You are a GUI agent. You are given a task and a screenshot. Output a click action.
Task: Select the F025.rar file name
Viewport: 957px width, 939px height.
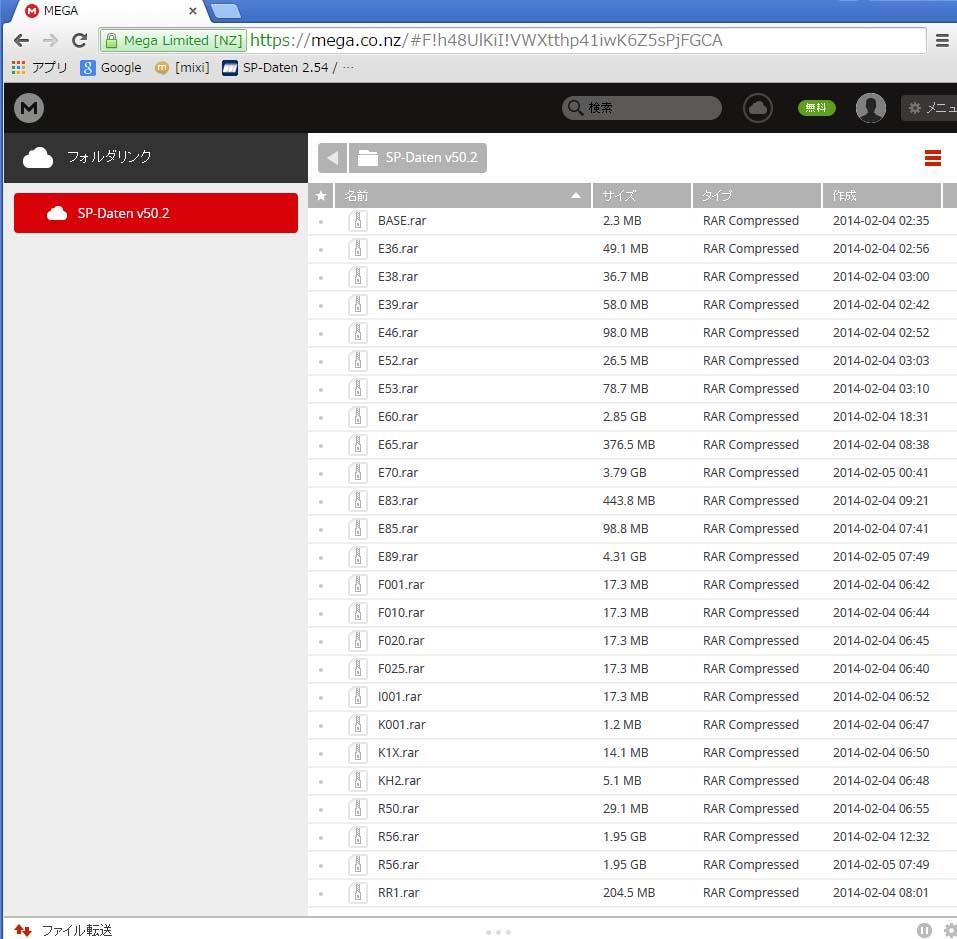pos(401,669)
